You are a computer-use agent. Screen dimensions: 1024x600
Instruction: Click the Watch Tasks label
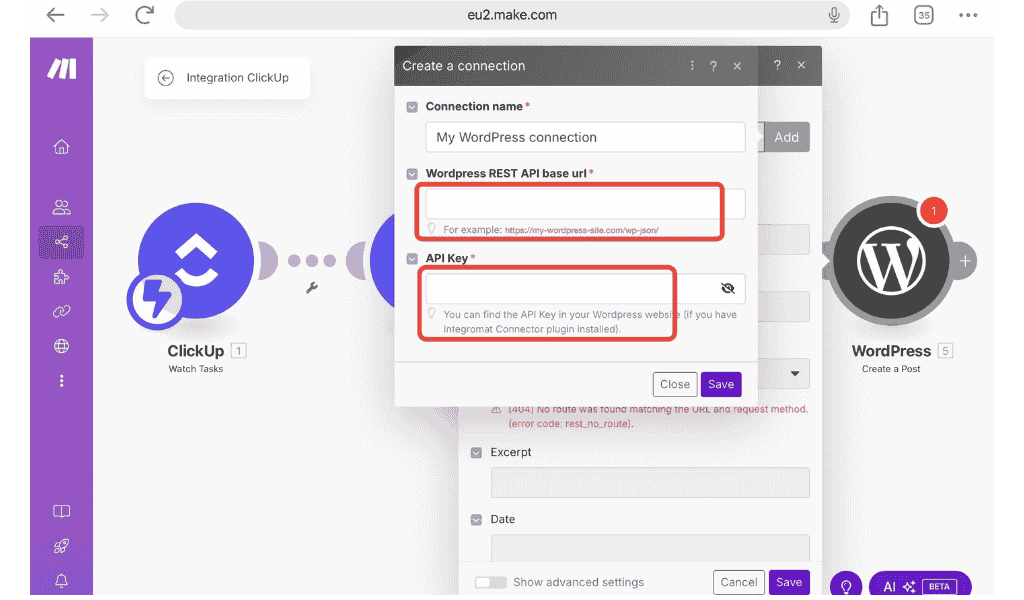coord(195,369)
